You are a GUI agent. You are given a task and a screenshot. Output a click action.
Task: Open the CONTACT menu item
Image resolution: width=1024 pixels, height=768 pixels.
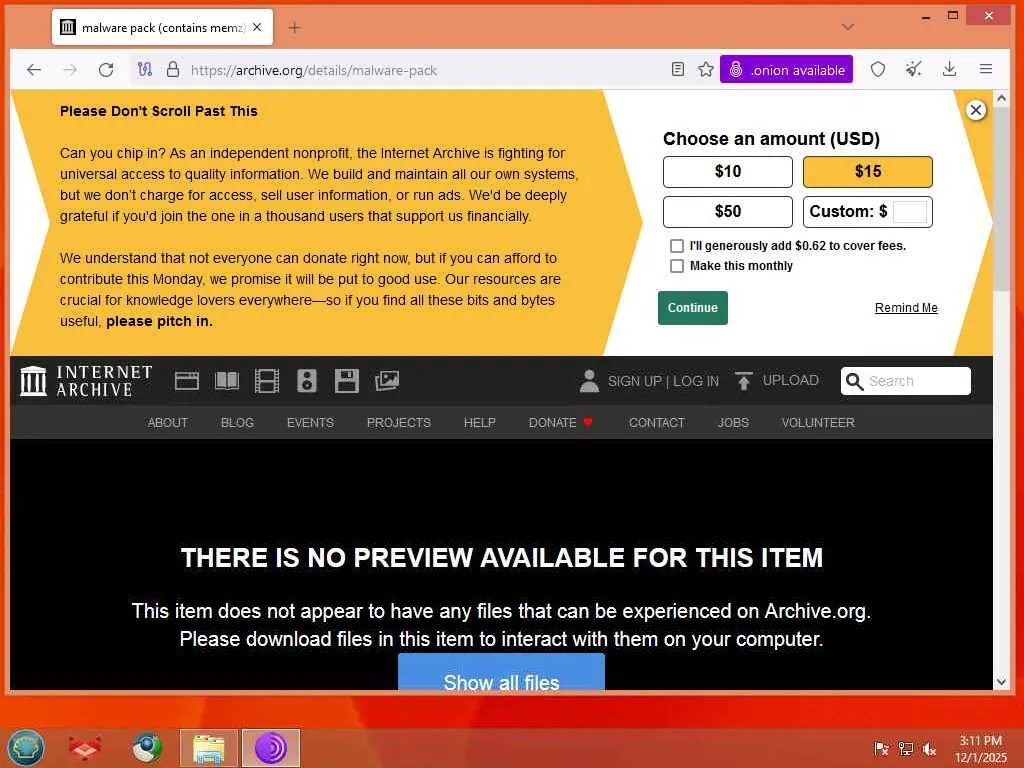click(656, 423)
